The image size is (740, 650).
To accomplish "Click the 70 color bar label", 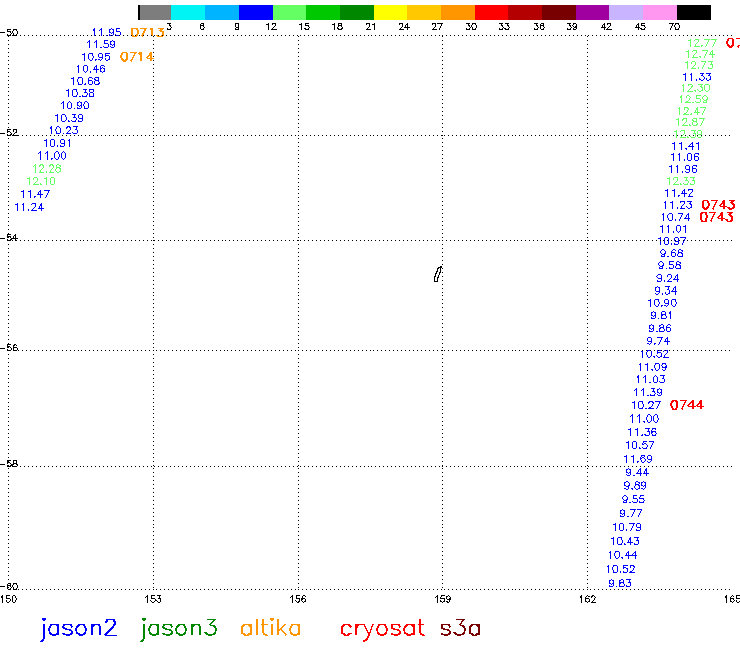I will click(674, 26).
